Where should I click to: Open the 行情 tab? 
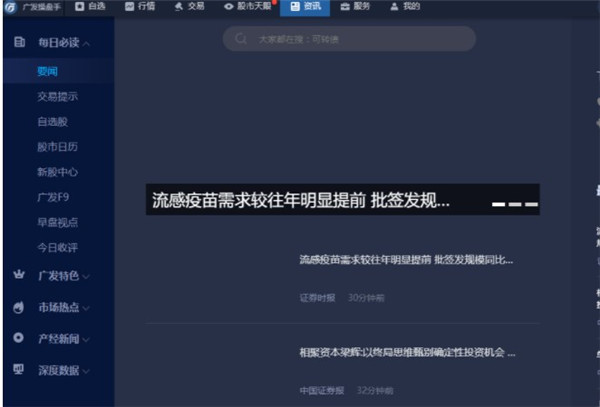(x=140, y=7)
